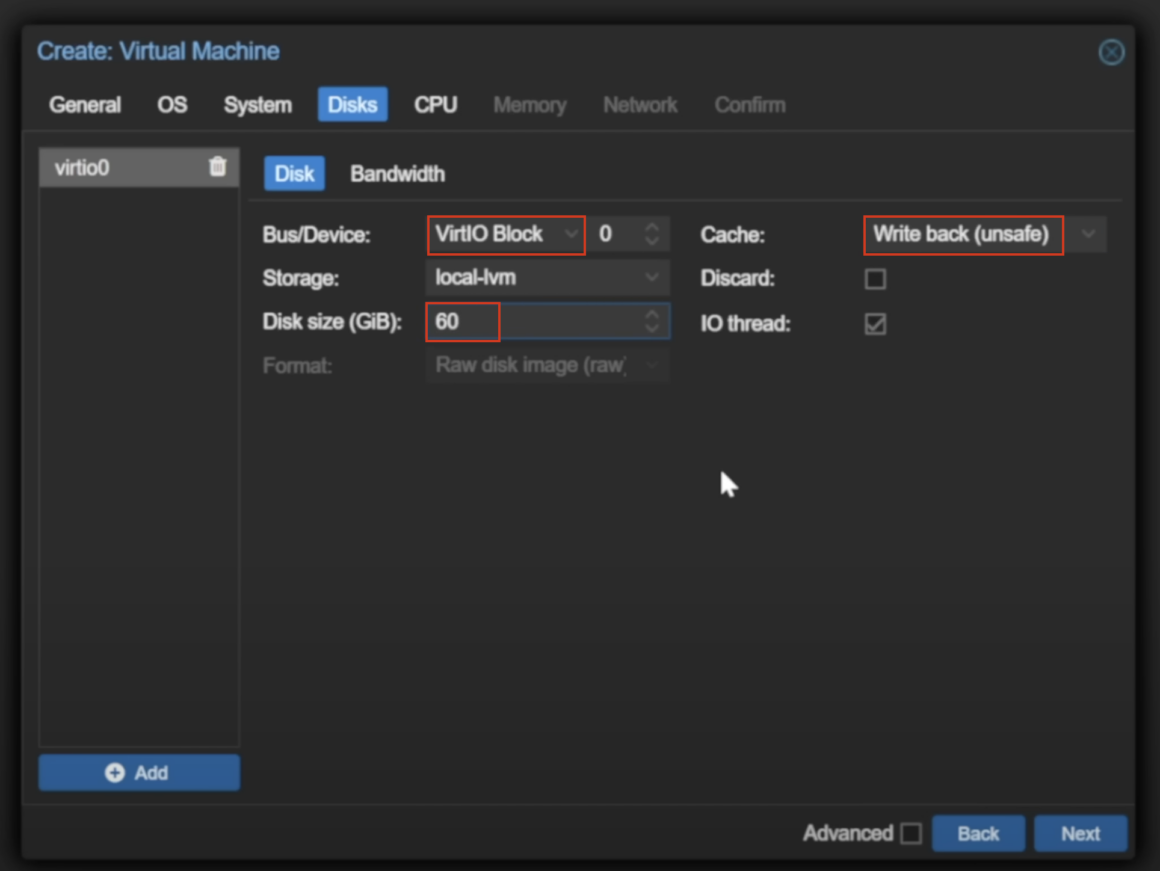The height and width of the screenshot is (871, 1160).
Task: Open the Network tab
Action: [640, 105]
